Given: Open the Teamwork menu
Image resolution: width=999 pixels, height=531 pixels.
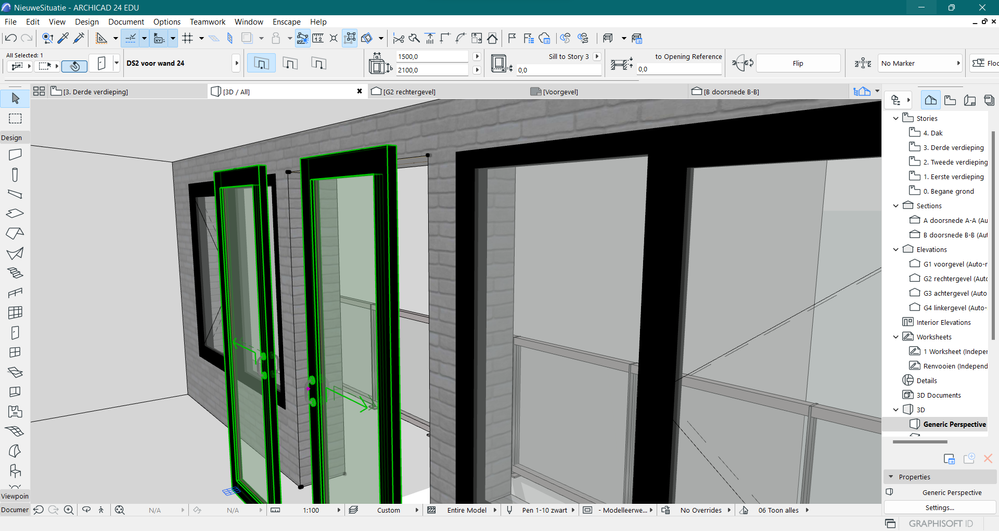Looking at the screenshot, I should pos(207,21).
